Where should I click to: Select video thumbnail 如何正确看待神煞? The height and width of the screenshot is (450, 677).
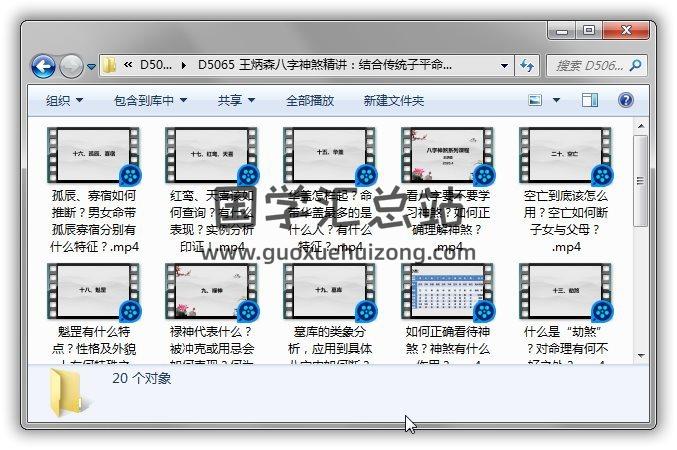(x=448, y=292)
